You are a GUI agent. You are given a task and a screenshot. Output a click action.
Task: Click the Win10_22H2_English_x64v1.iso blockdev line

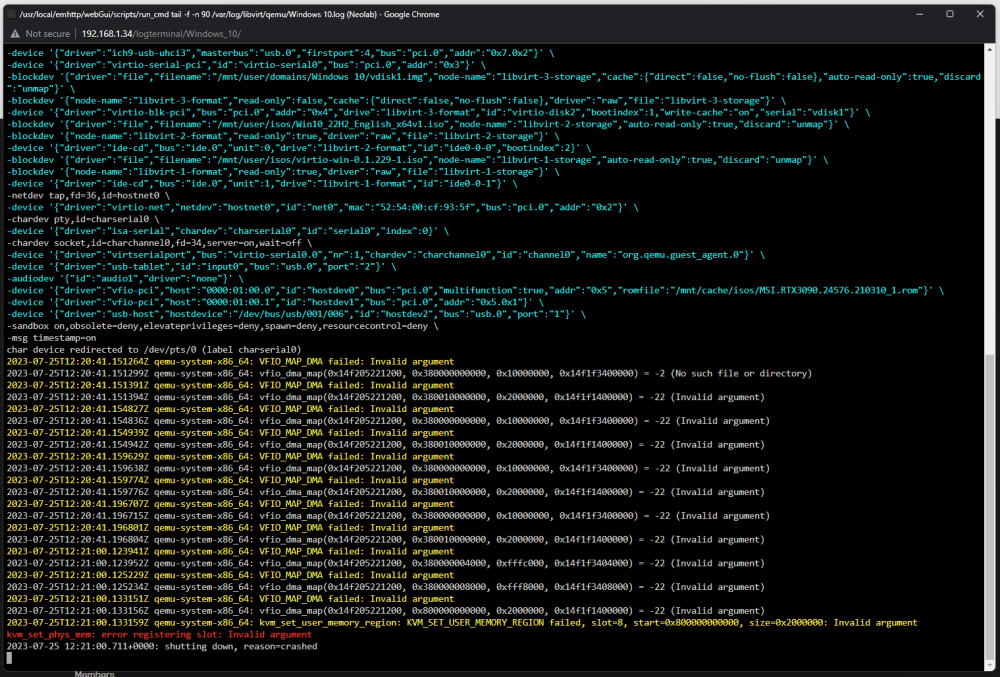428,124
